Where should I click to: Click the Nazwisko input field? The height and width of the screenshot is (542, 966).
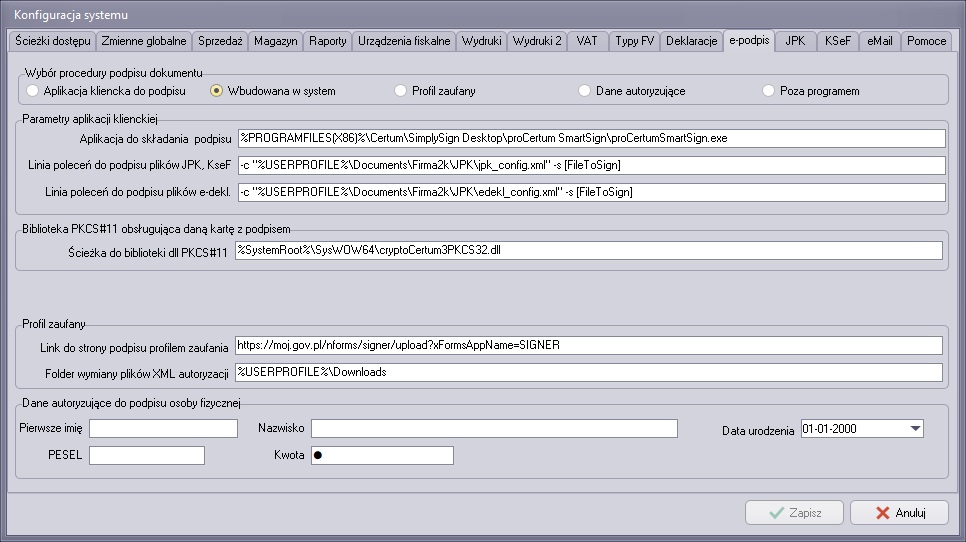coord(494,429)
